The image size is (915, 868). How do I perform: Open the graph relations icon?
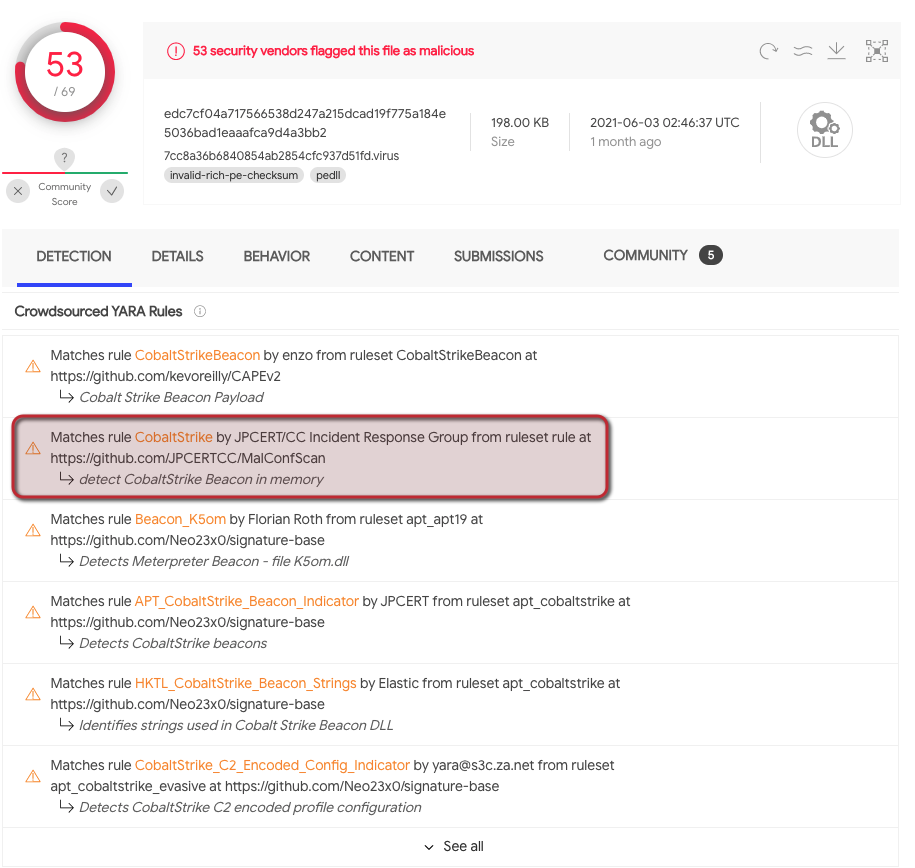point(876,51)
